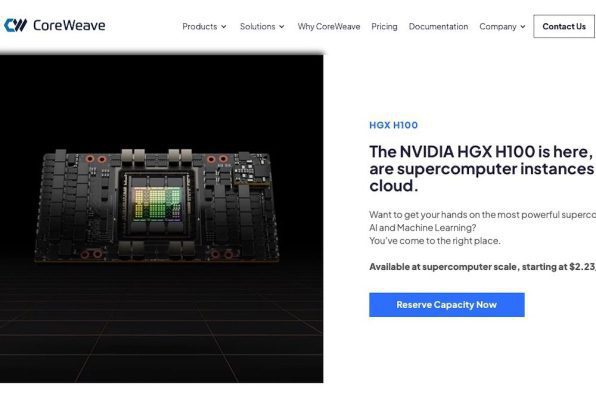Image resolution: width=596 pixels, height=420 pixels.
Task: Open the Documentation link
Action: (x=438, y=27)
